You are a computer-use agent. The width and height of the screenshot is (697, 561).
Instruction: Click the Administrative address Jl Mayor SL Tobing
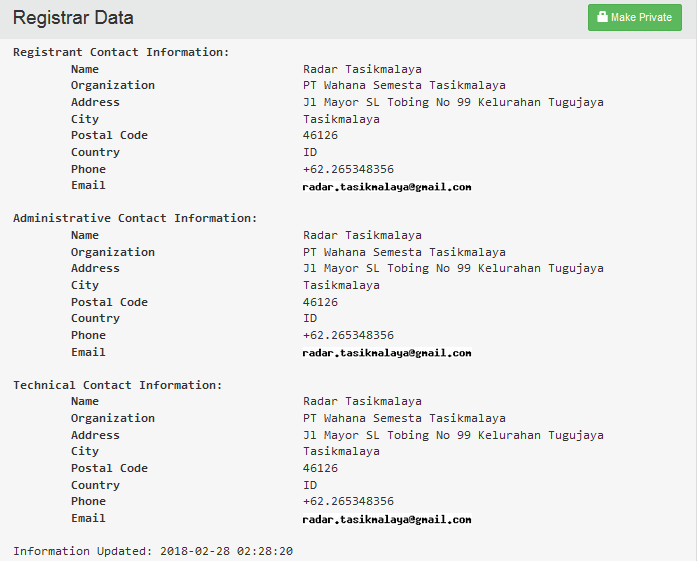[x=453, y=268]
